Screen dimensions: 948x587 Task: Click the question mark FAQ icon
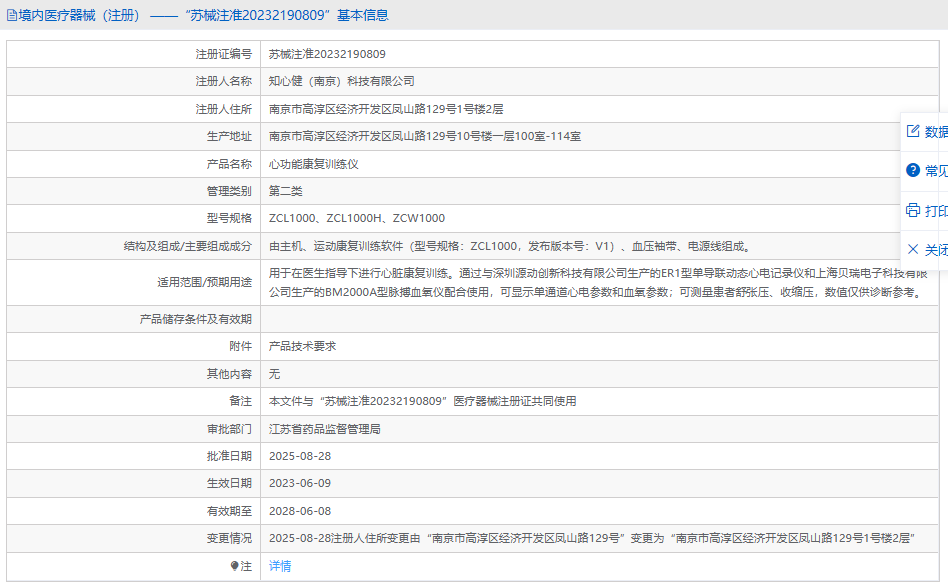pyautogui.click(x=913, y=170)
